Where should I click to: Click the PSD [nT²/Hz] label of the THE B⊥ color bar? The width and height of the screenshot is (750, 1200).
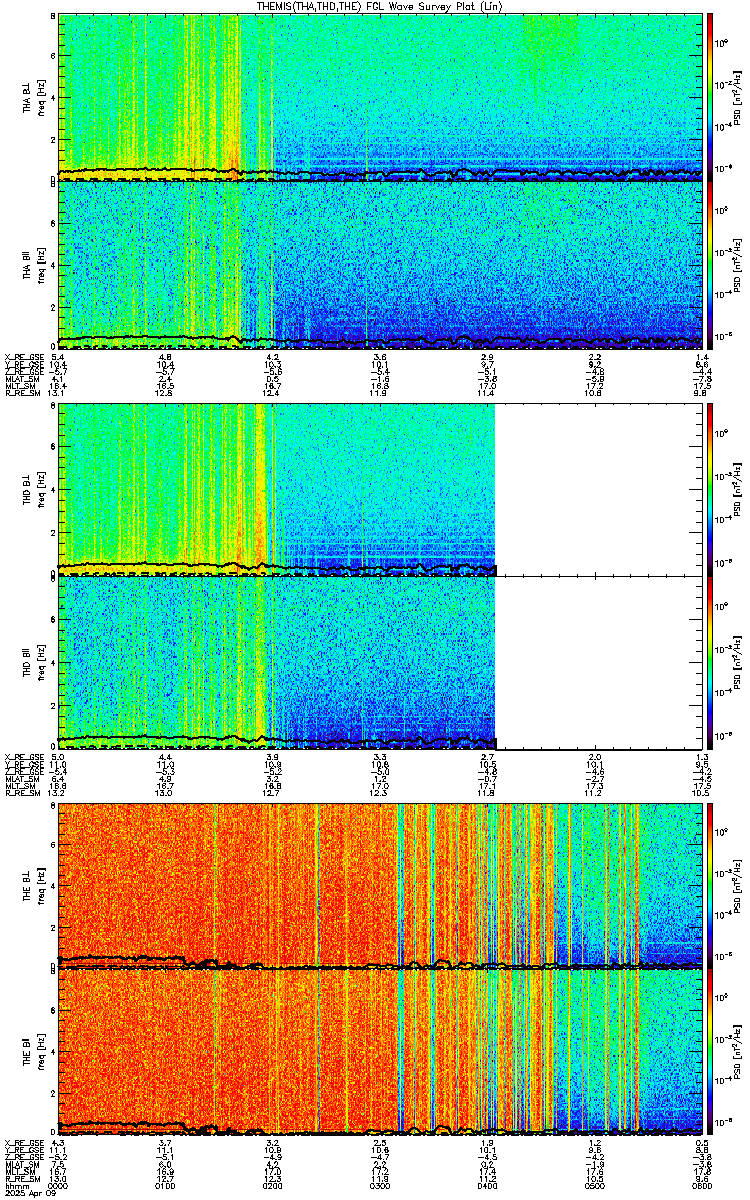click(738, 884)
